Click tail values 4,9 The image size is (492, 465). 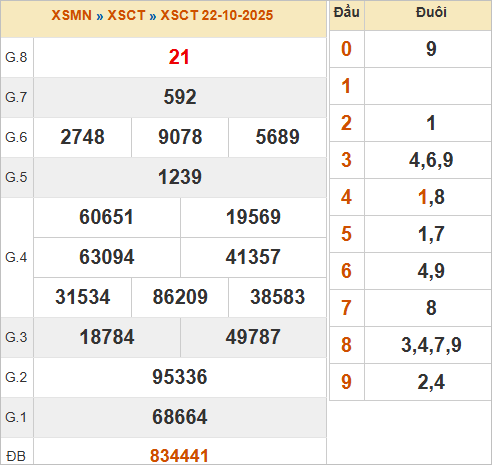(431, 271)
